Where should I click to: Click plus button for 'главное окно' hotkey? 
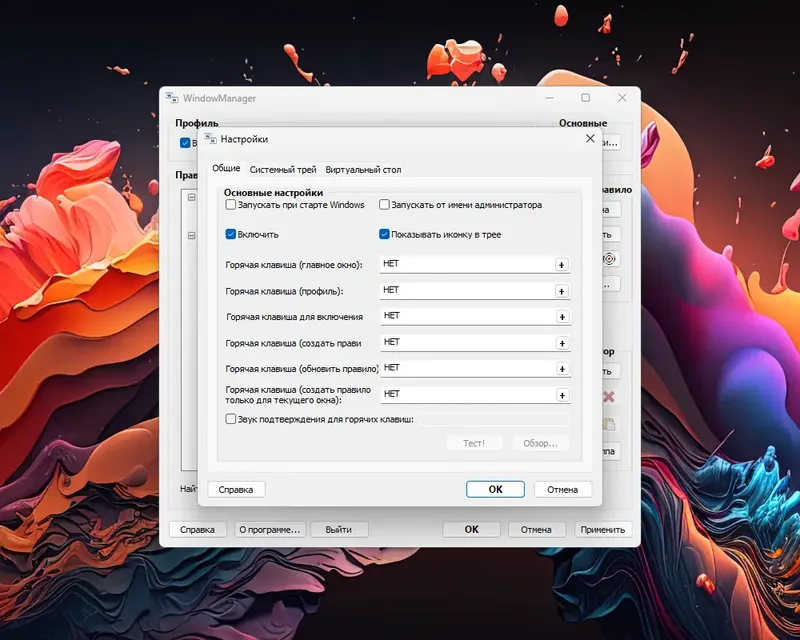(x=561, y=265)
